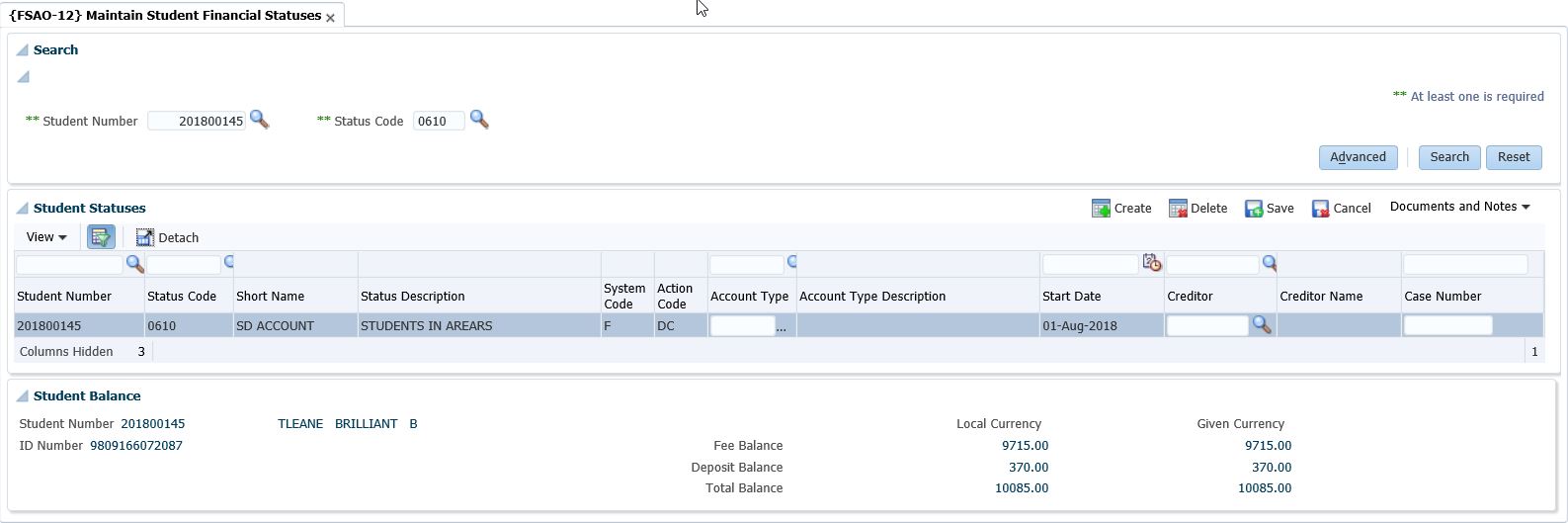This screenshot has height=523, width=1568.
Task: Toggle Query By Example filter row
Action: coord(101,237)
